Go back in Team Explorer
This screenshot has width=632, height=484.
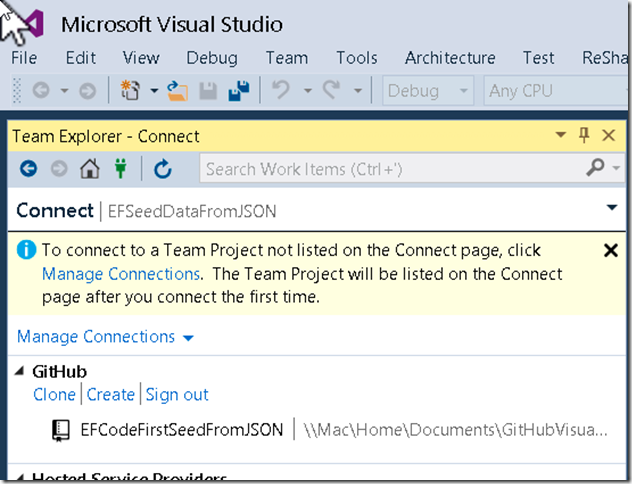pyautogui.click(x=28, y=168)
